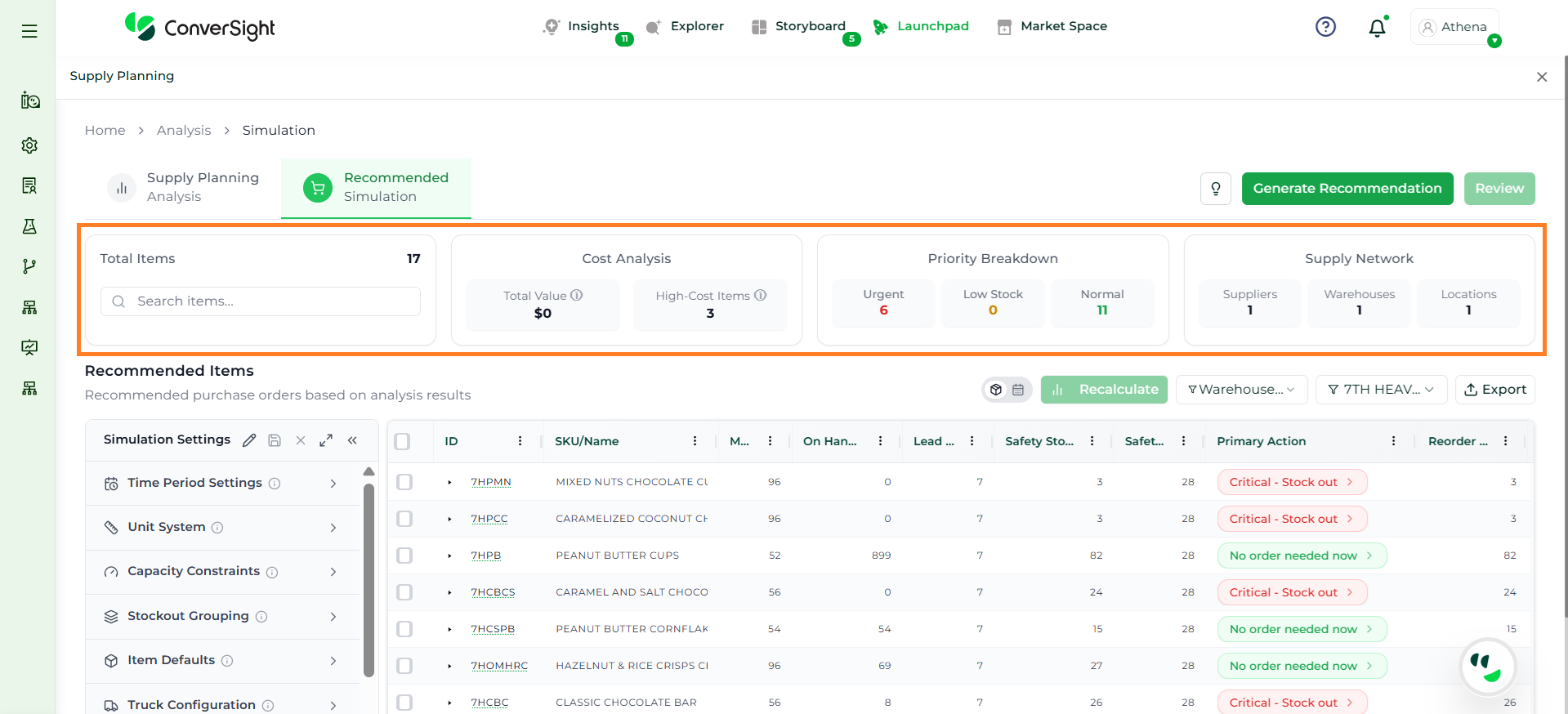
Task: Collapse Simulation Settings panel with double chevron
Action: coord(352,440)
